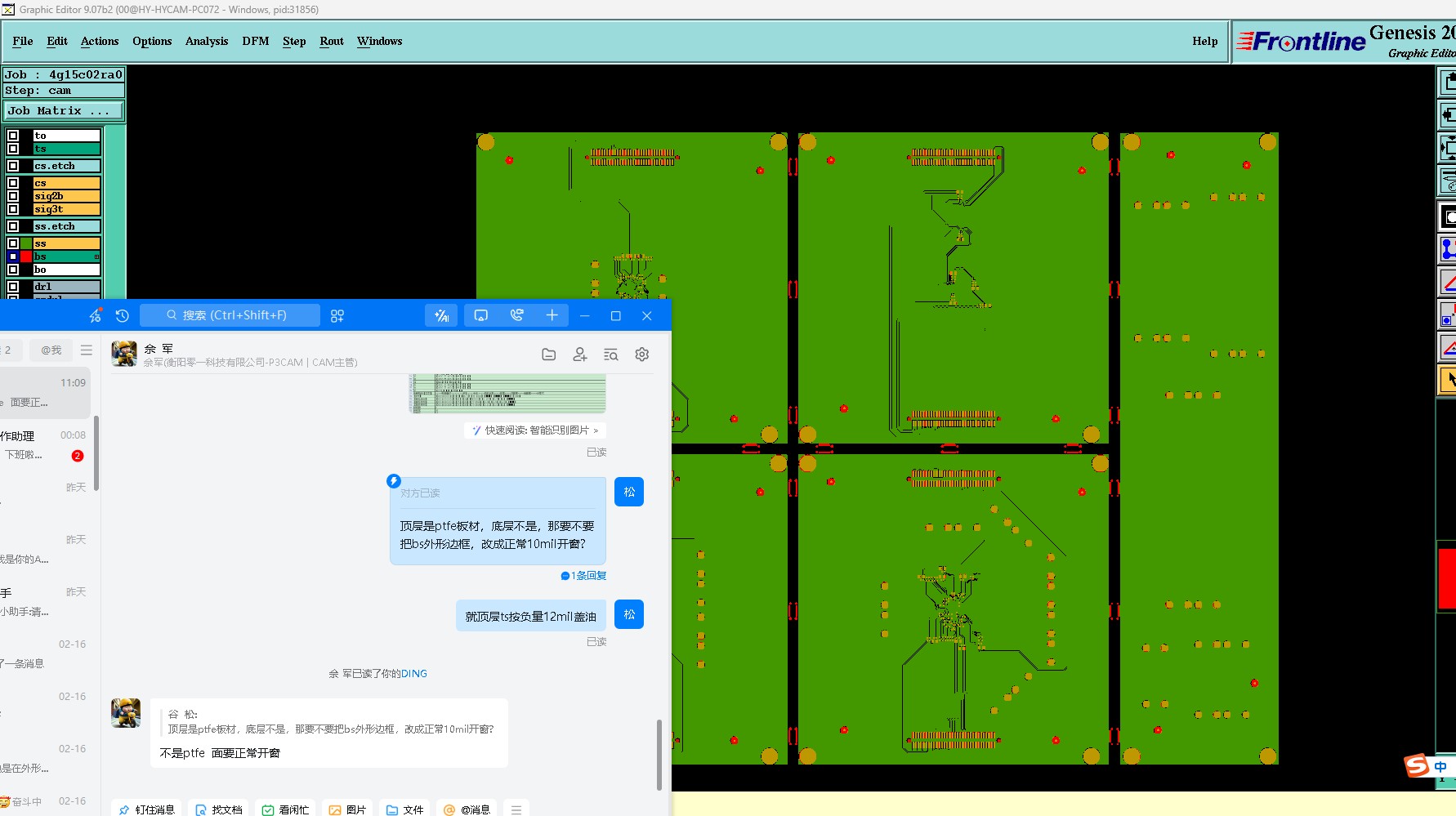Click the first icon in Genesis right toolbar
This screenshot has width=1456, height=816.
[x=1447, y=82]
